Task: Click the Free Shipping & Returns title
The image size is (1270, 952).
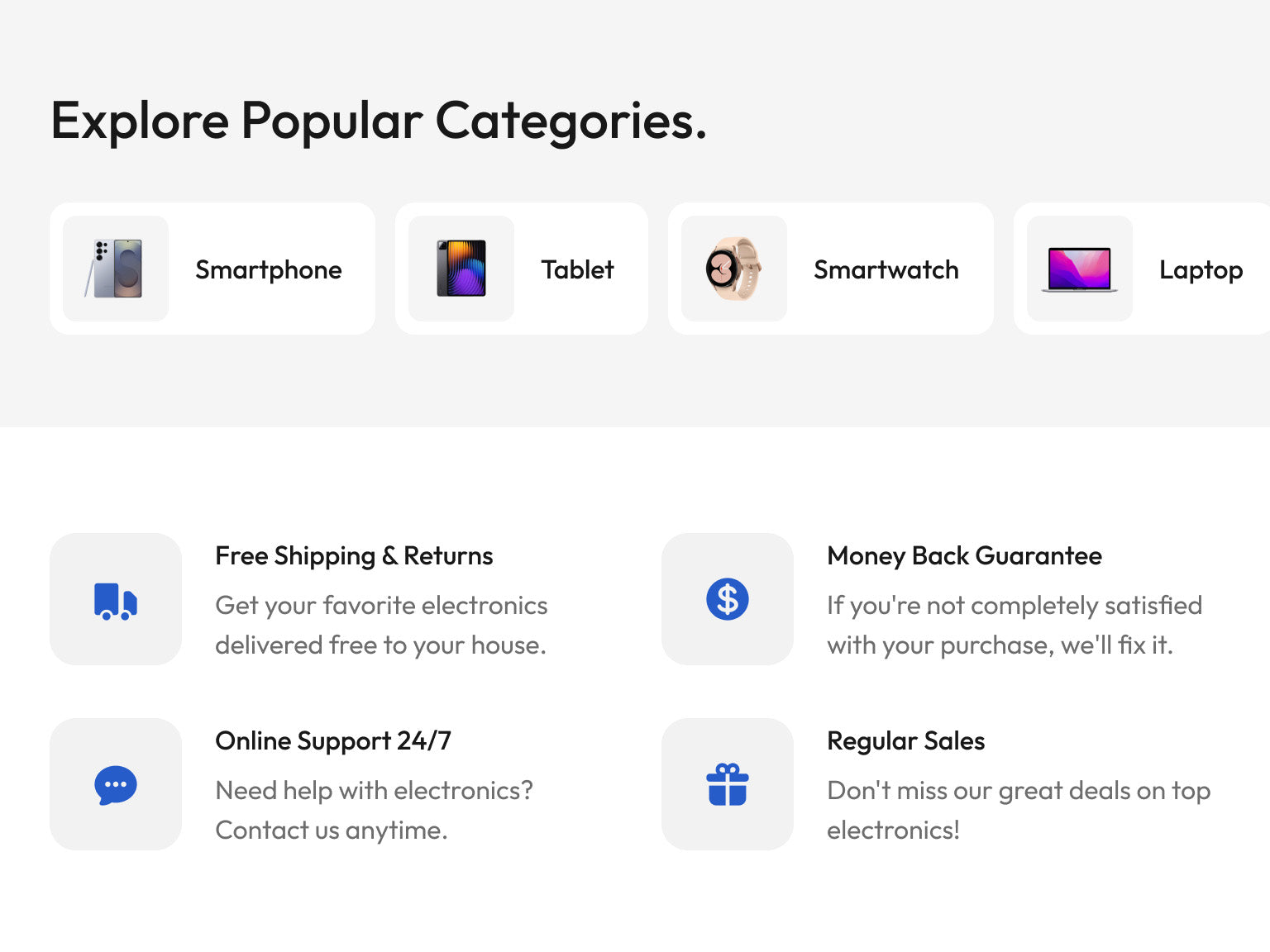Action: [x=354, y=556]
